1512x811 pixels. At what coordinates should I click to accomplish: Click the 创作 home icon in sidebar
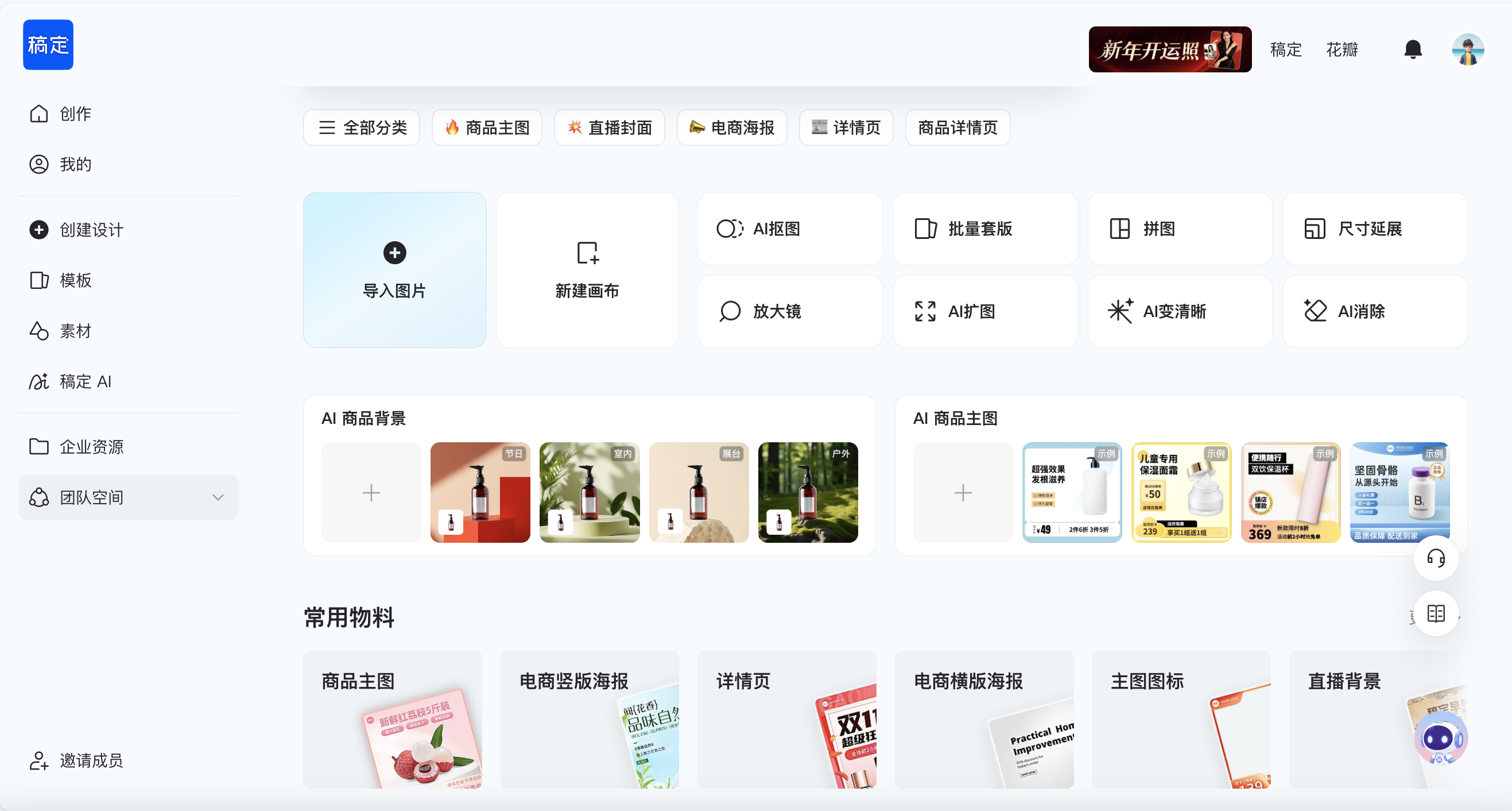click(x=38, y=113)
